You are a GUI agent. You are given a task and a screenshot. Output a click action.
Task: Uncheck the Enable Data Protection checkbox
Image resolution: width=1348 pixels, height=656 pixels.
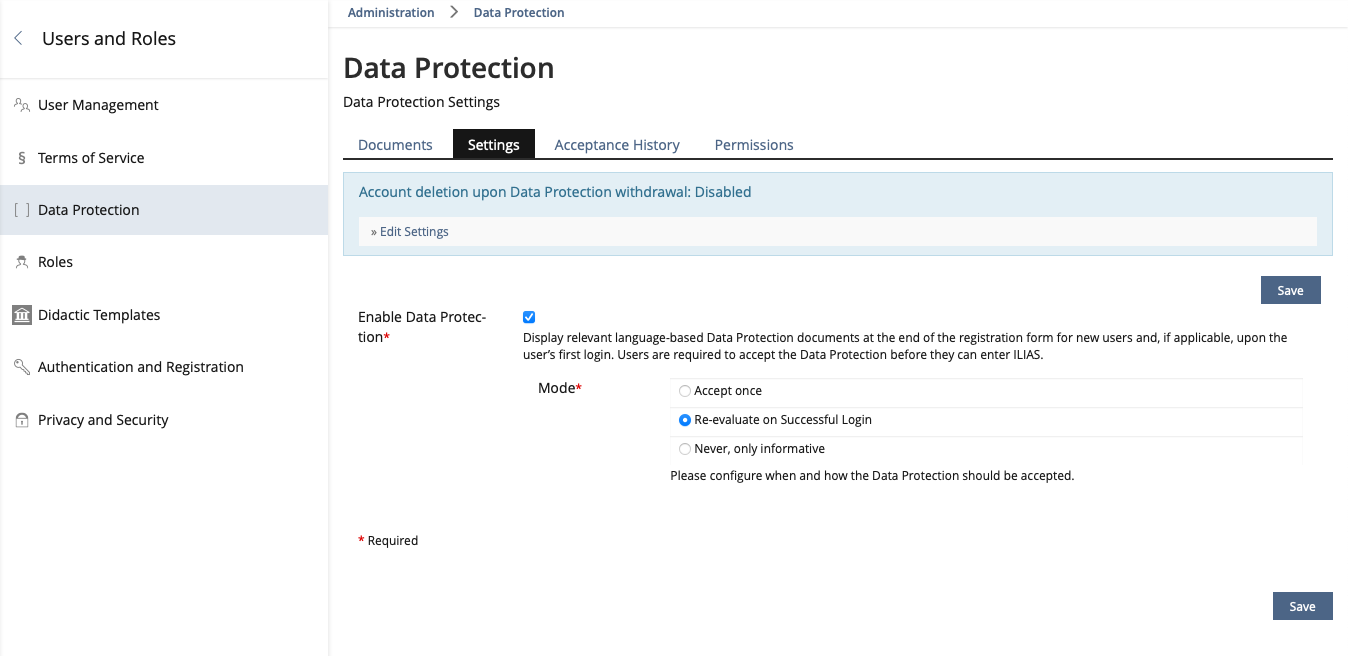[529, 317]
